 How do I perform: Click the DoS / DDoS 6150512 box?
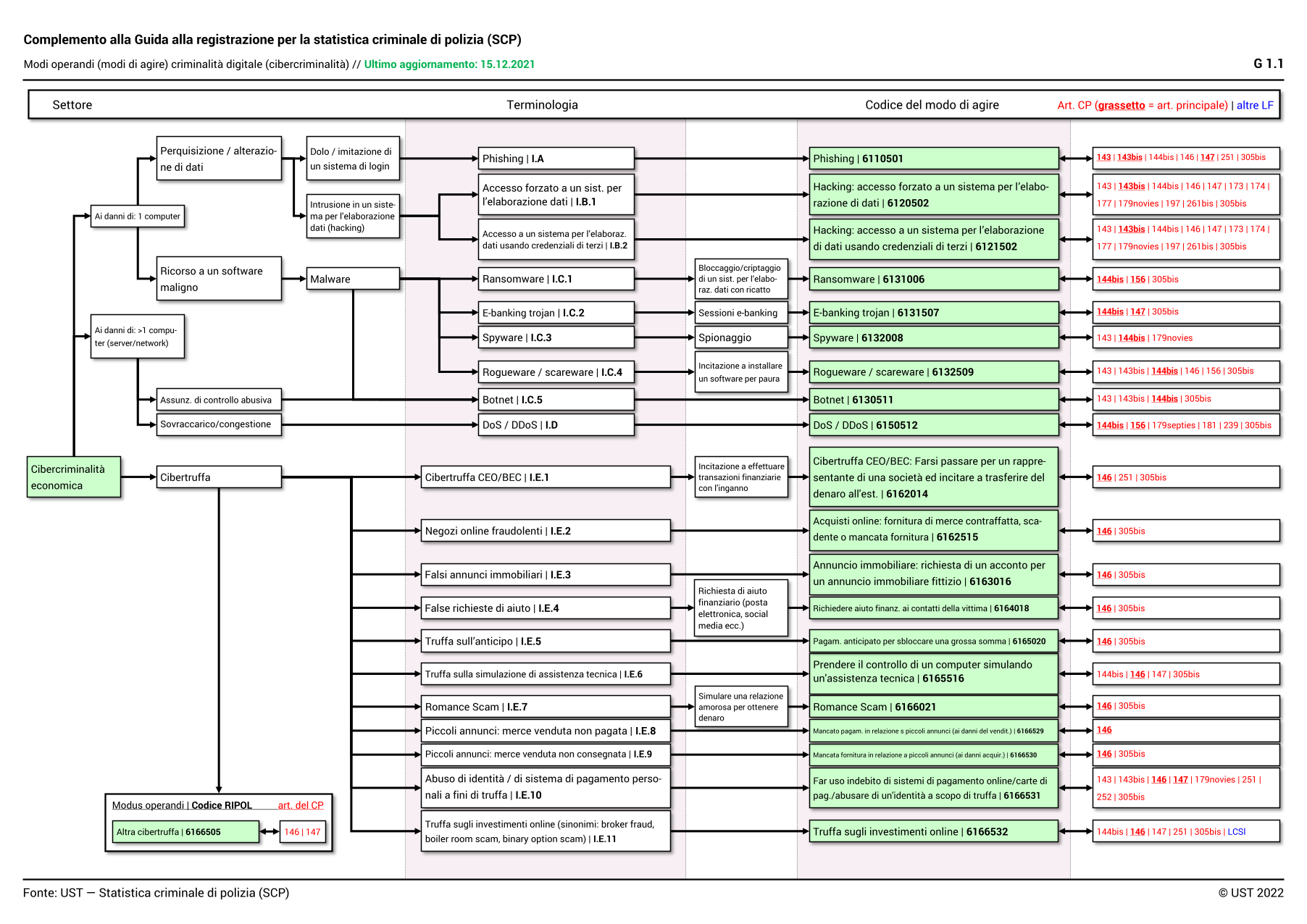[933, 425]
